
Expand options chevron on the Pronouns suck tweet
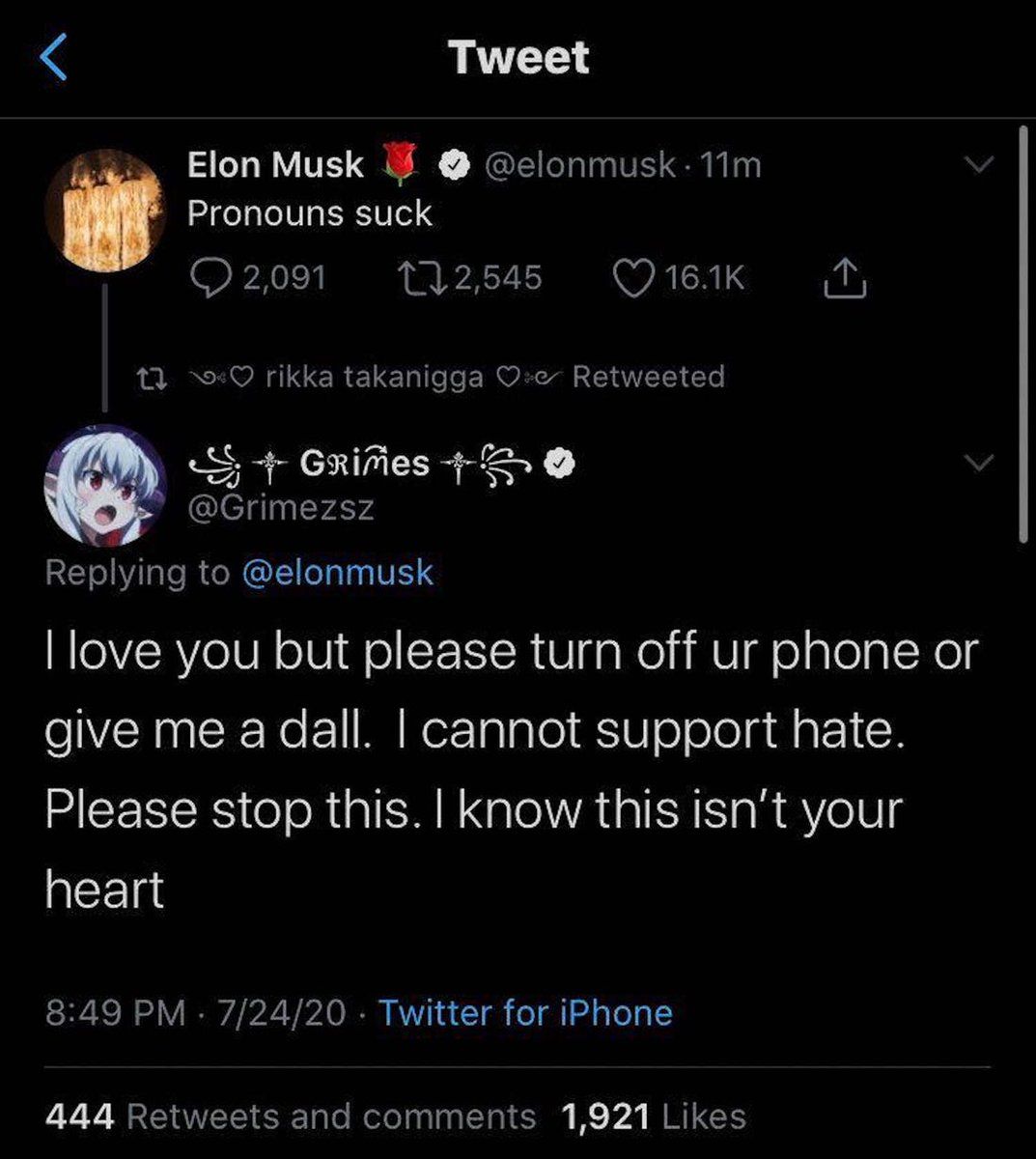979,165
